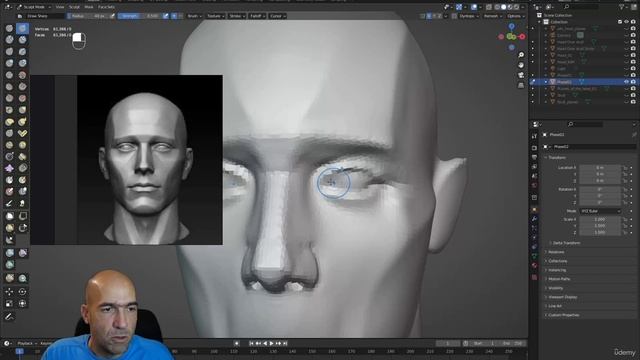The width and height of the screenshot is (640, 360).
Task: Click the viewport zoom magnifier gizmo
Action: click(521, 55)
